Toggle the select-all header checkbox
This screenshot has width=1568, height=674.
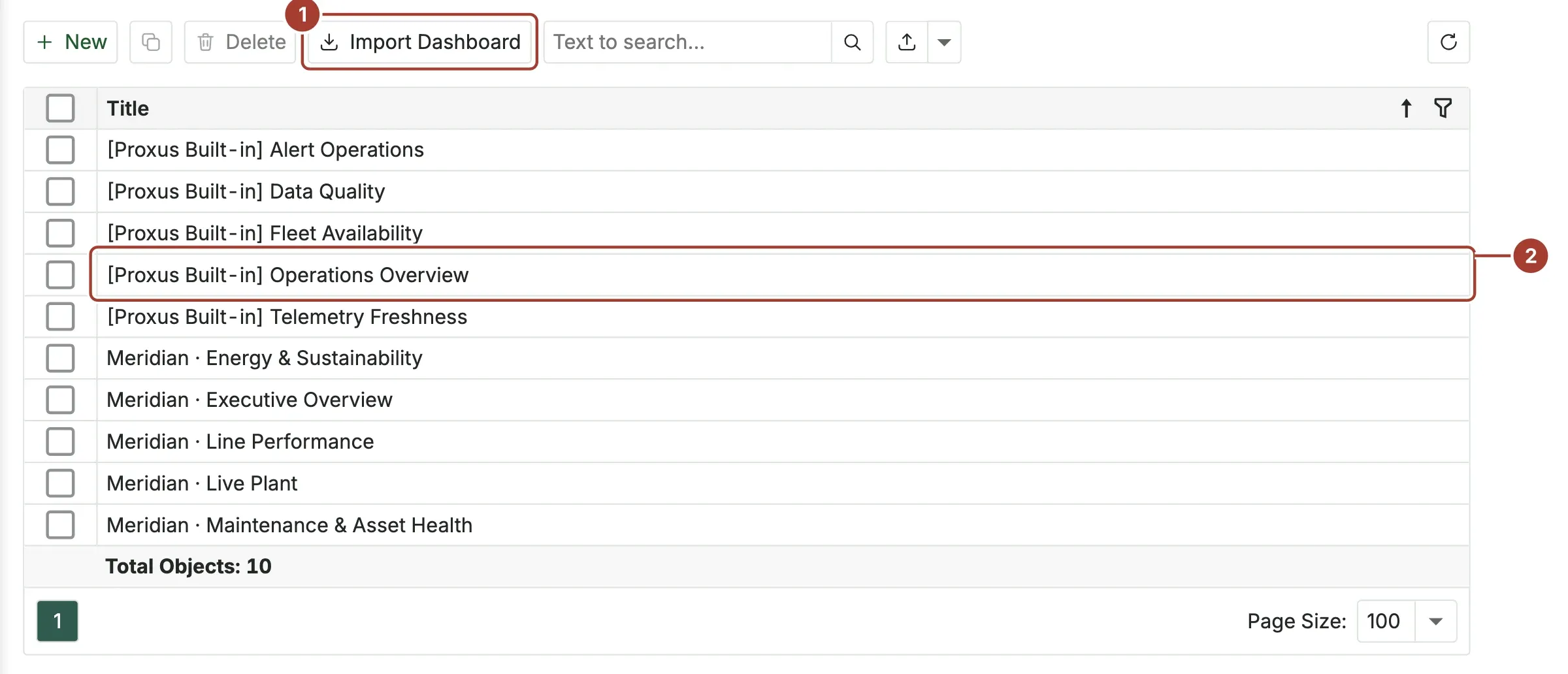pos(60,108)
